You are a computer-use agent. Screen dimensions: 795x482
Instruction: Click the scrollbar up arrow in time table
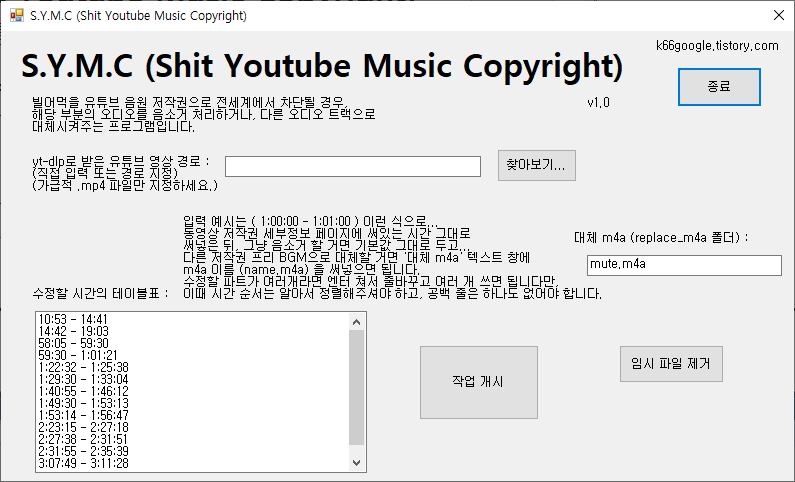(356, 322)
